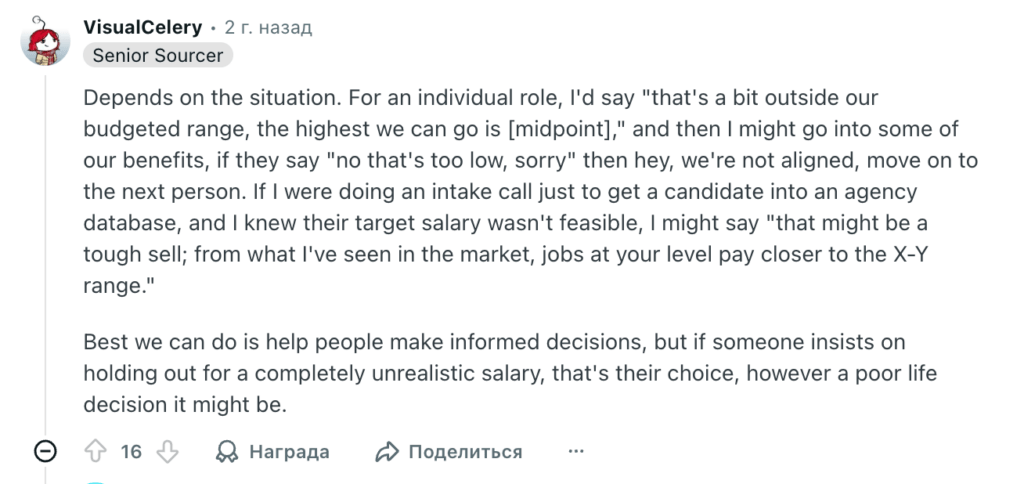
Task: Open the three-dot more options menu
Action: pyautogui.click(x=576, y=452)
